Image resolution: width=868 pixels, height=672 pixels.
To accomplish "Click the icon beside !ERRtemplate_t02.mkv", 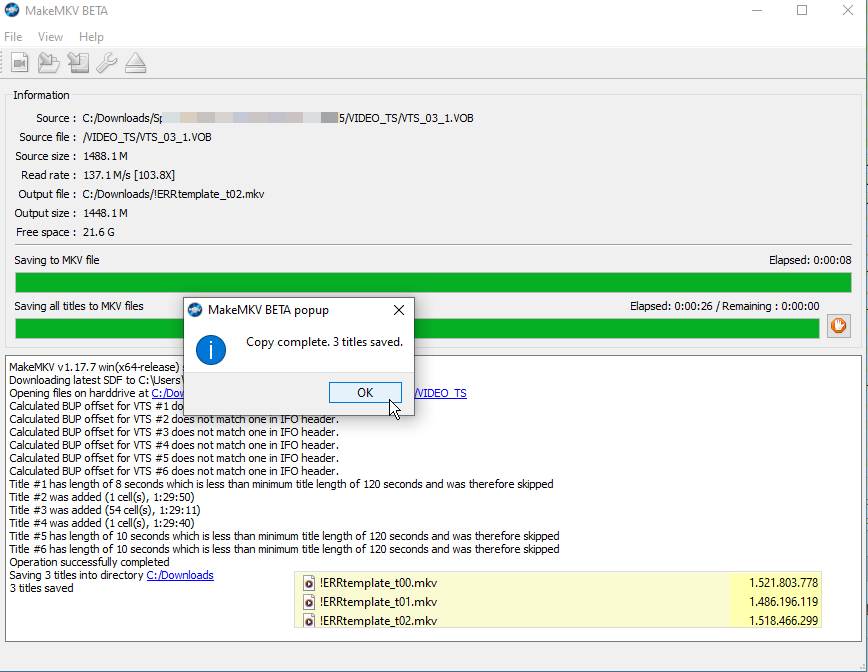I will 309,621.
